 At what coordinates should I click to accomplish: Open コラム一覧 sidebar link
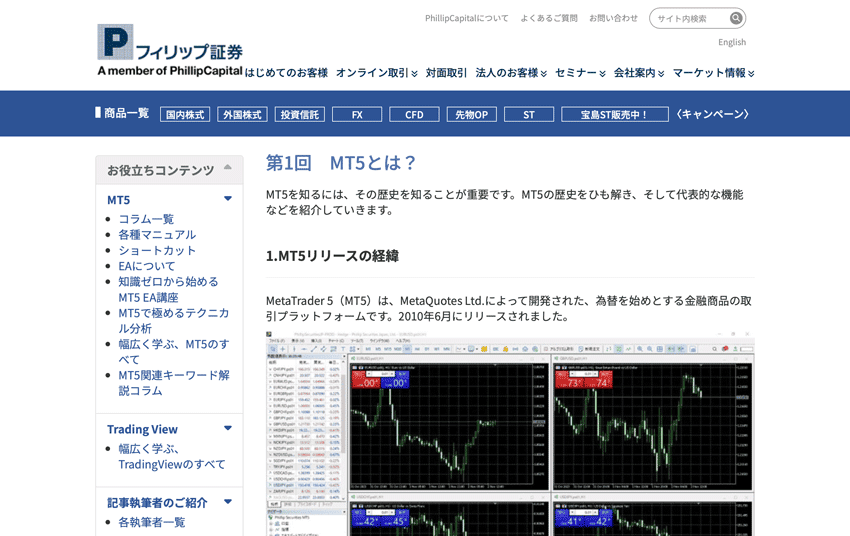pyautogui.click(x=146, y=219)
